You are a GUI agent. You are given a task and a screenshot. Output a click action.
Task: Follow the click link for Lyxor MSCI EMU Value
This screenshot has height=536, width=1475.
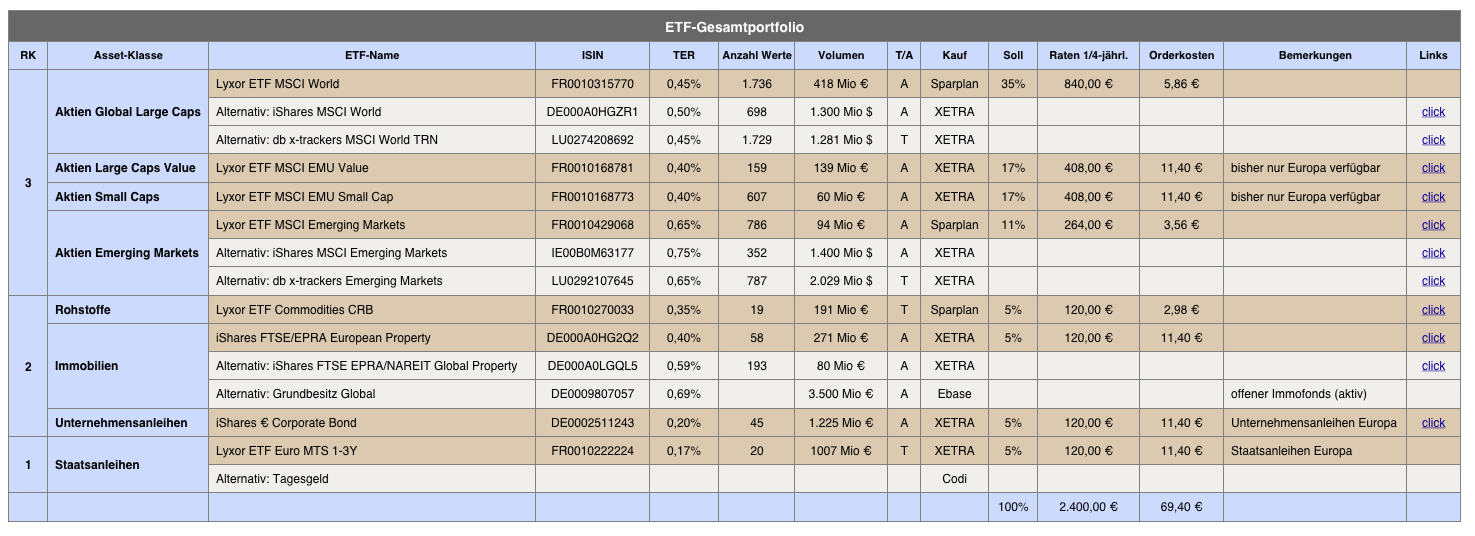tap(1432, 168)
